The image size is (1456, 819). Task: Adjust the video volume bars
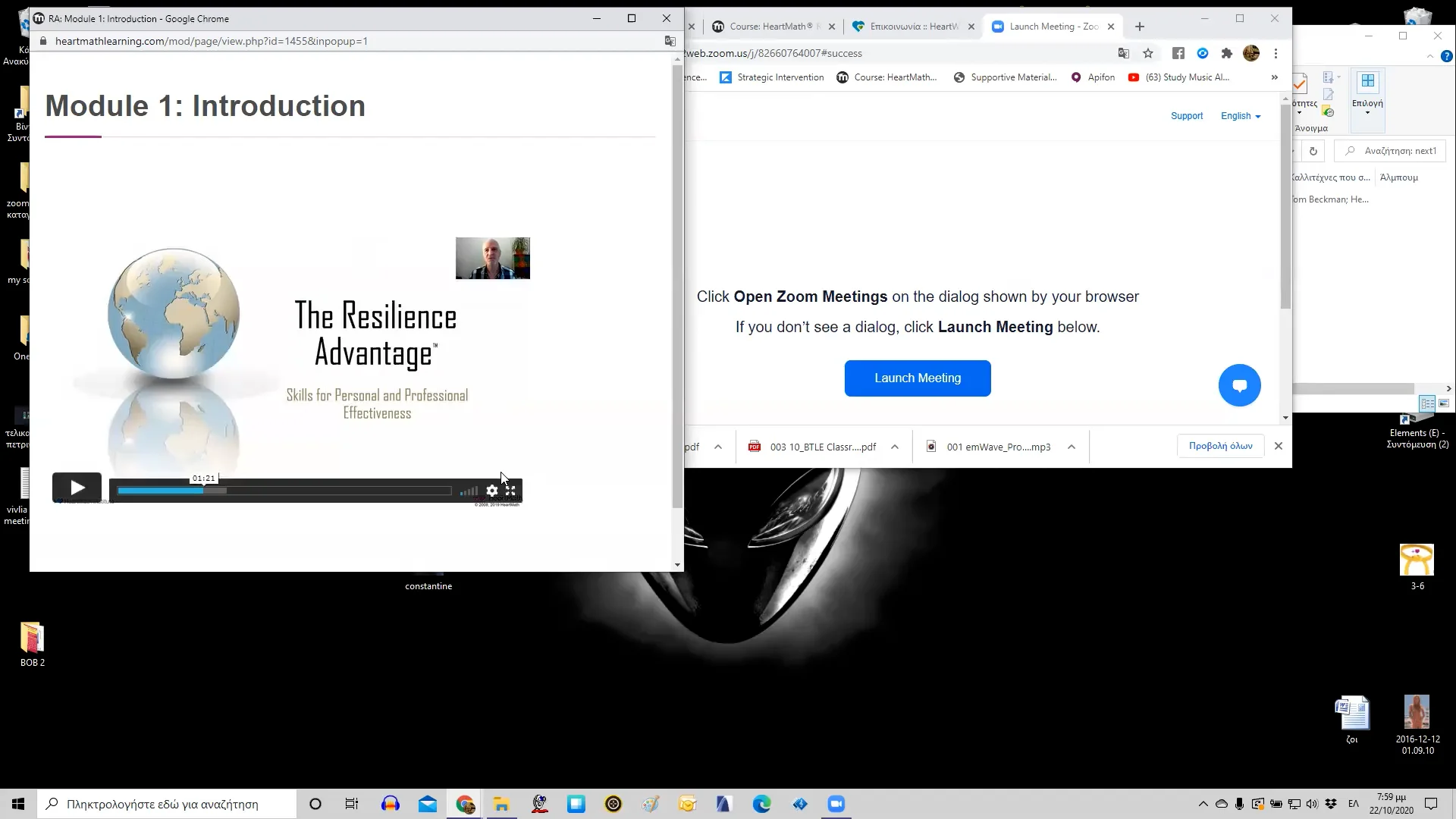(469, 491)
